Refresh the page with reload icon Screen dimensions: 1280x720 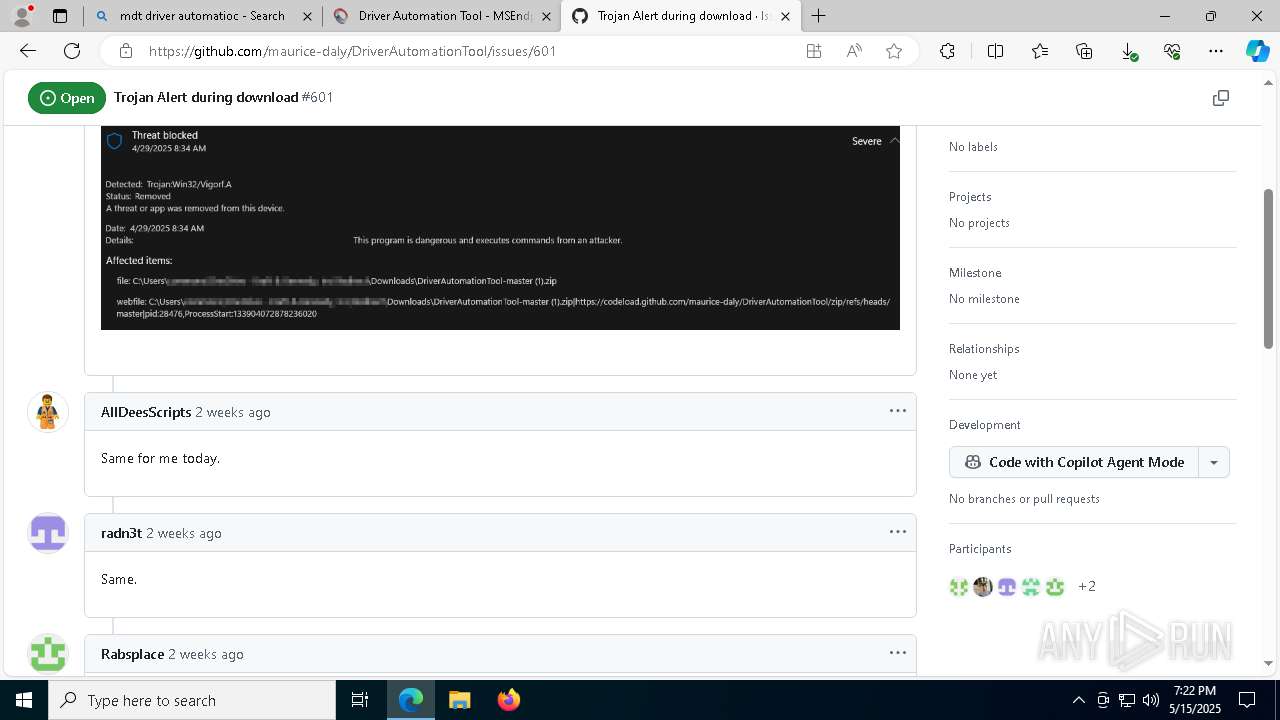(72, 51)
